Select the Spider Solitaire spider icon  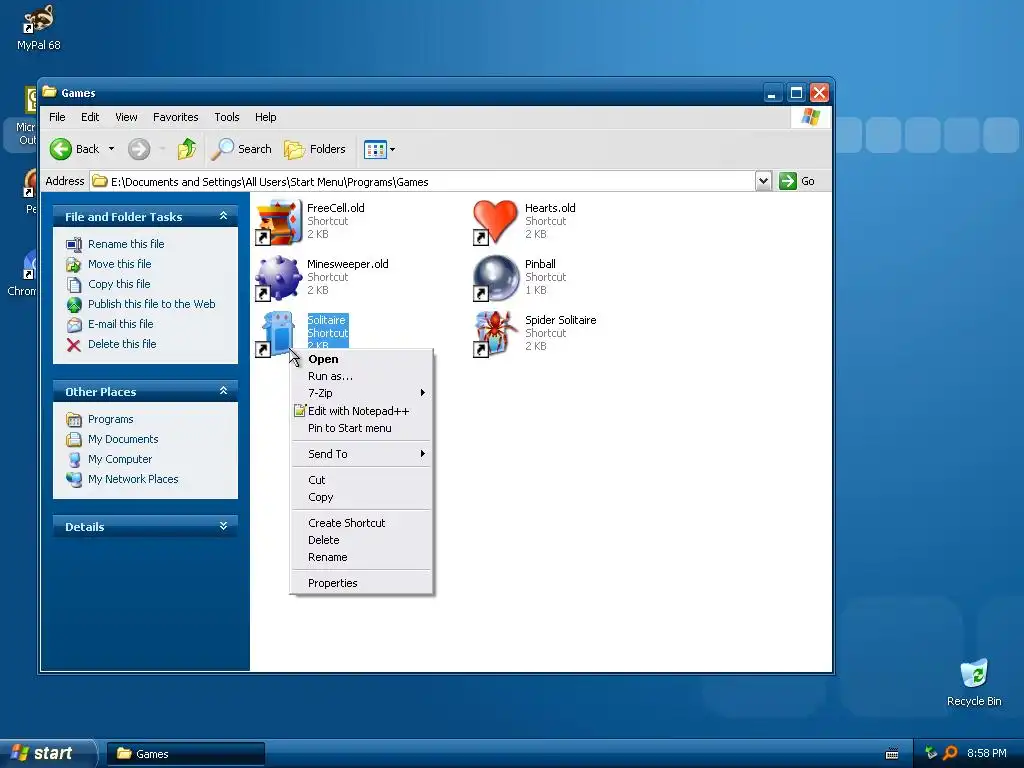point(495,334)
